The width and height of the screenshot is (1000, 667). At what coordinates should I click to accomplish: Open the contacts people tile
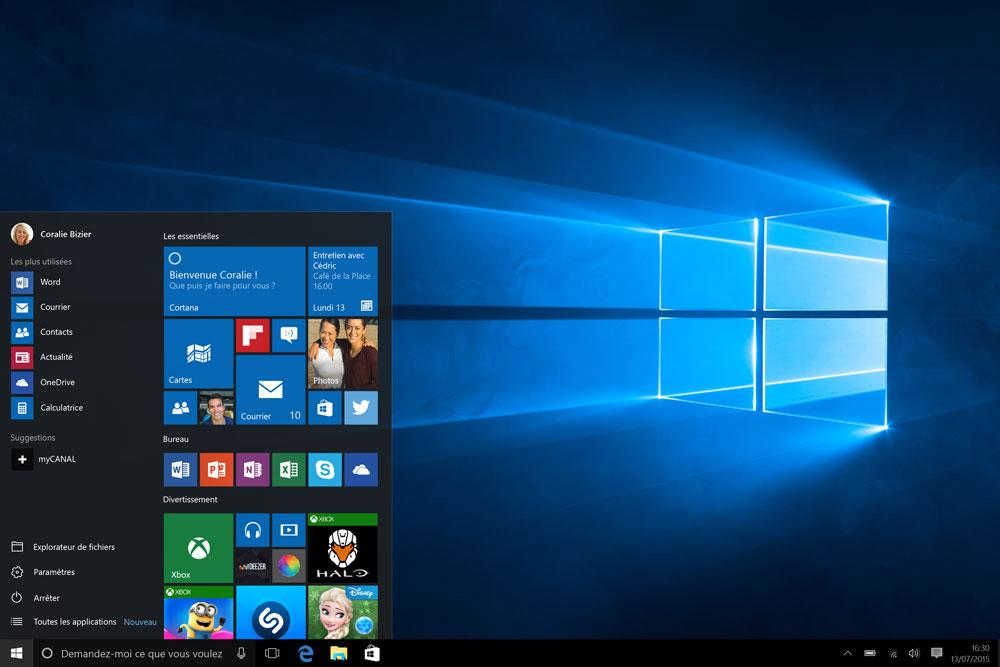coord(180,408)
